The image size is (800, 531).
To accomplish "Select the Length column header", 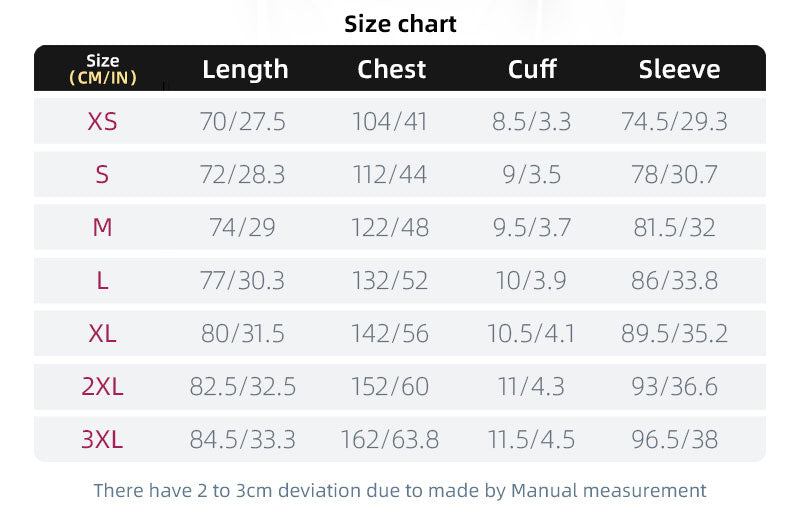I will tap(245, 69).
